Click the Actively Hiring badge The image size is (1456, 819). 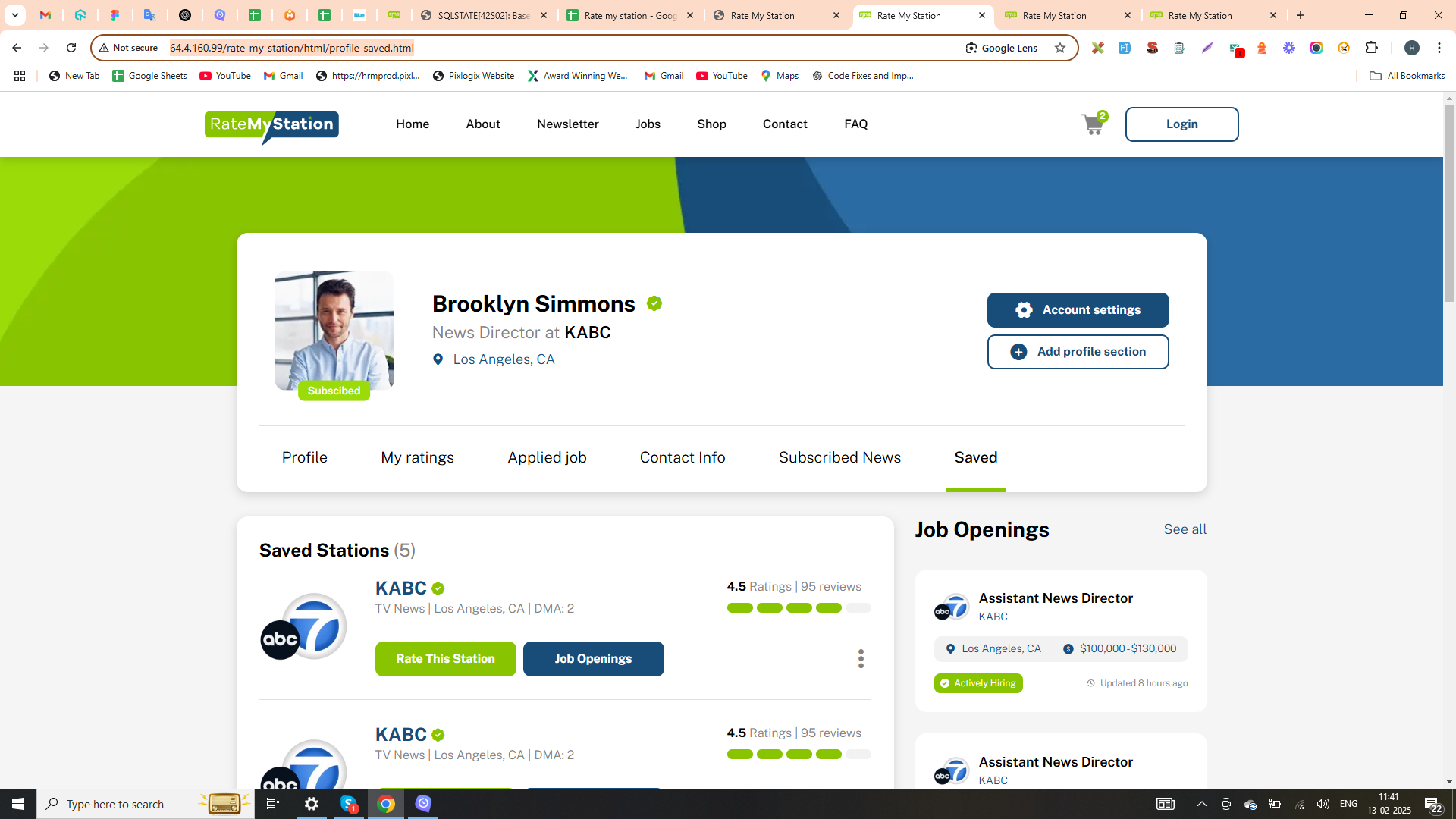tap(978, 683)
